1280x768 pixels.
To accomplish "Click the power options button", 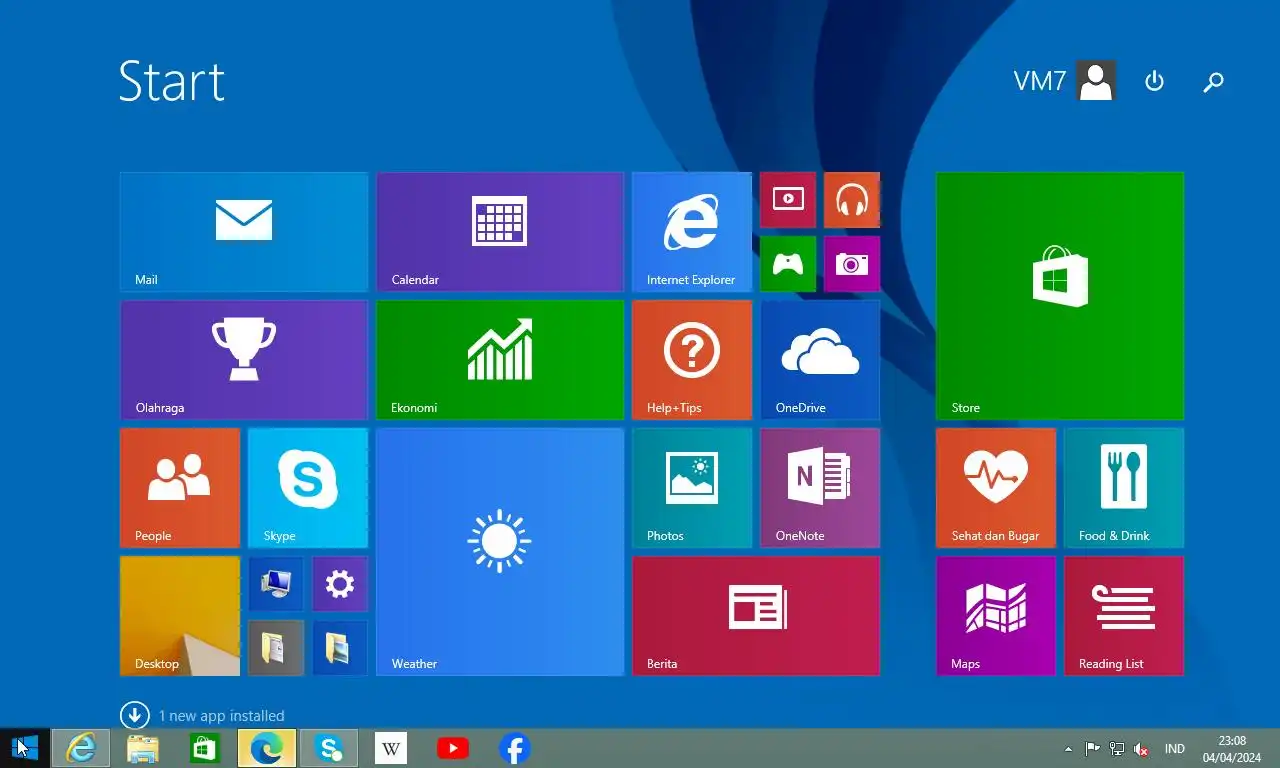I will pos(1154,81).
